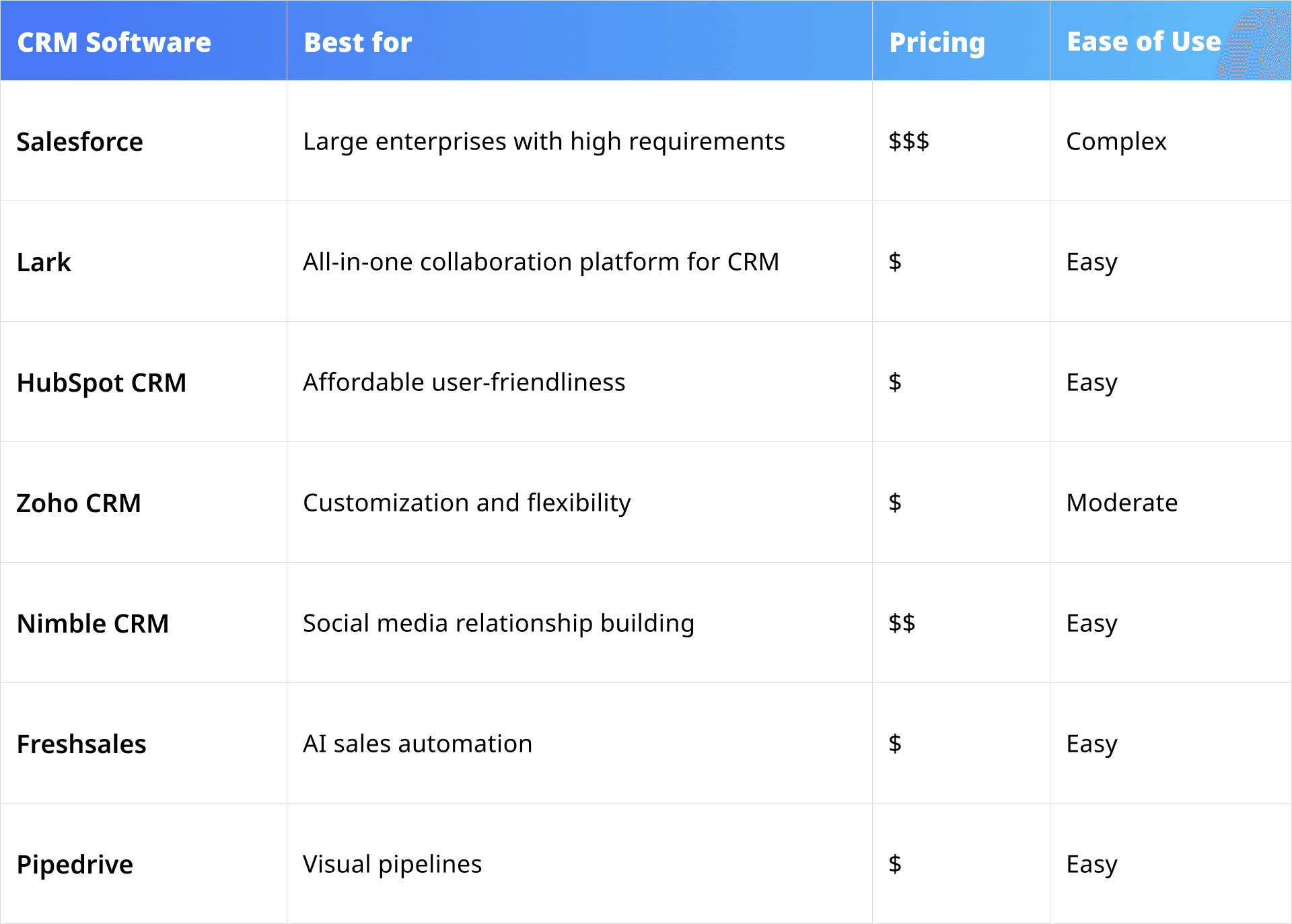
Task: Select the Visual pipelines description cell
Action: click(x=392, y=863)
